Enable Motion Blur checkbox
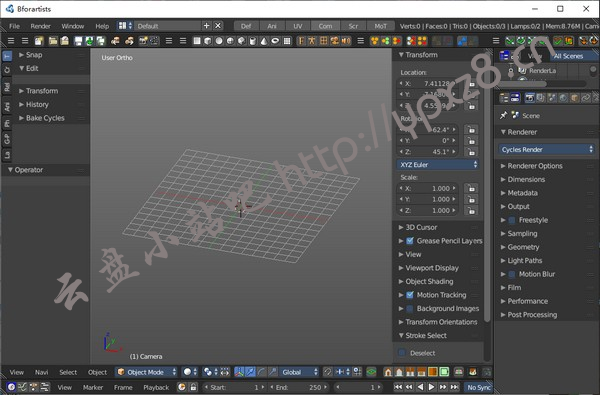Viewport: 600px width, 395px height. (512, 274)
